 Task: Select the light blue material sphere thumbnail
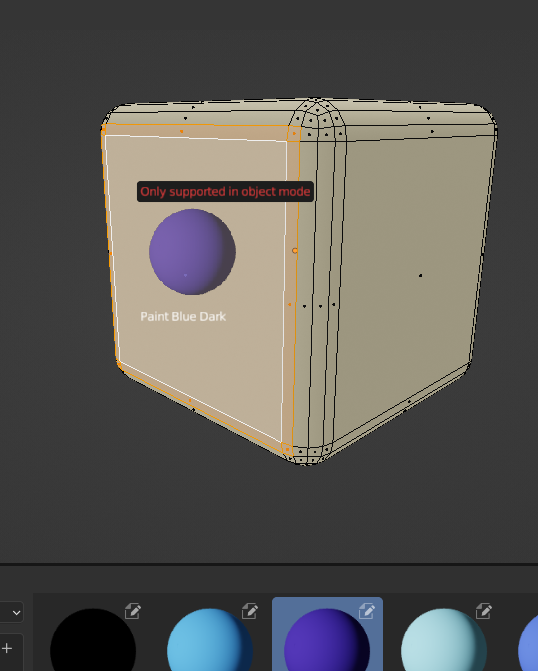click(210, 640)
